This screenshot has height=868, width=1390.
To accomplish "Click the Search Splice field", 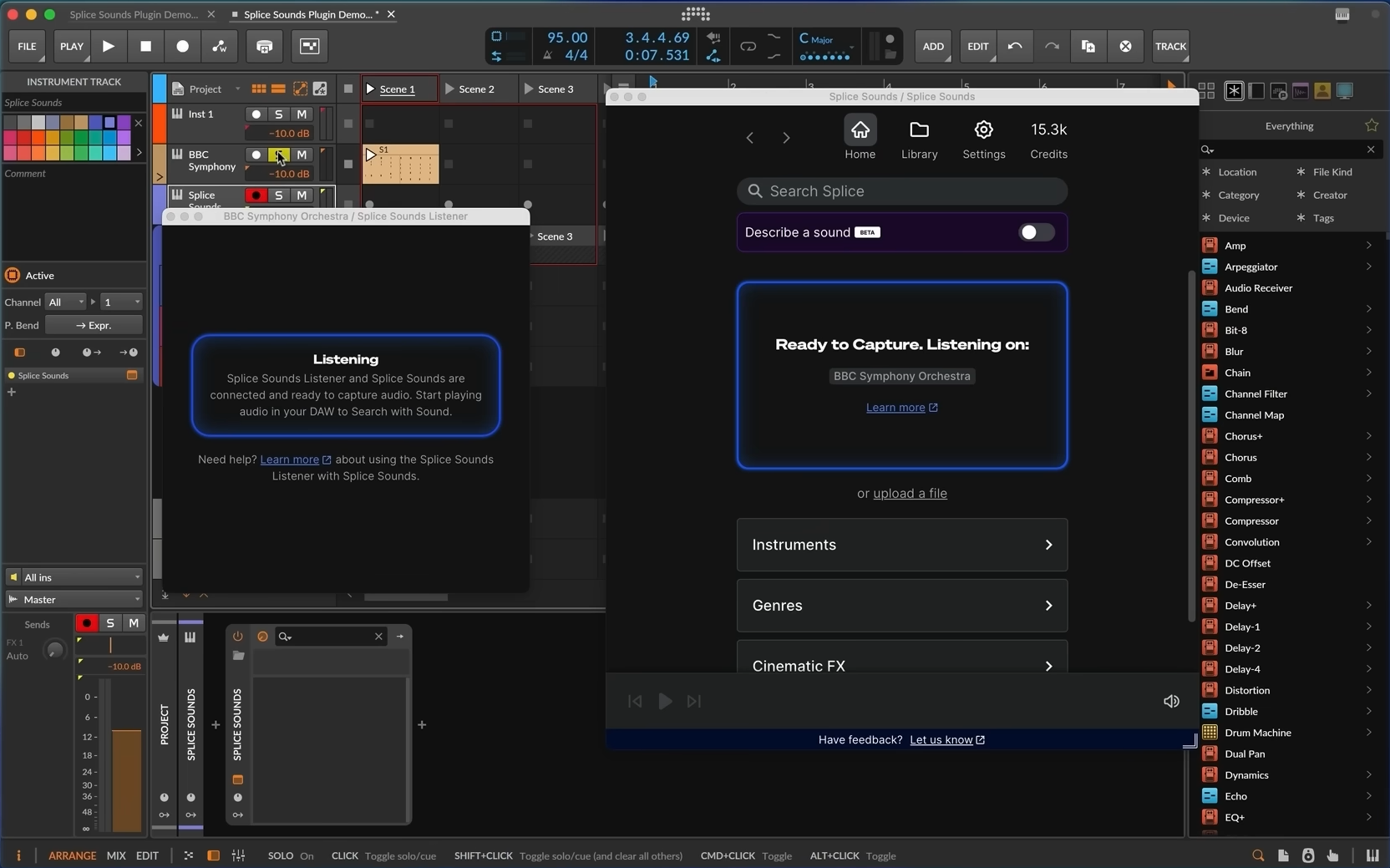I will pos(902,191).
